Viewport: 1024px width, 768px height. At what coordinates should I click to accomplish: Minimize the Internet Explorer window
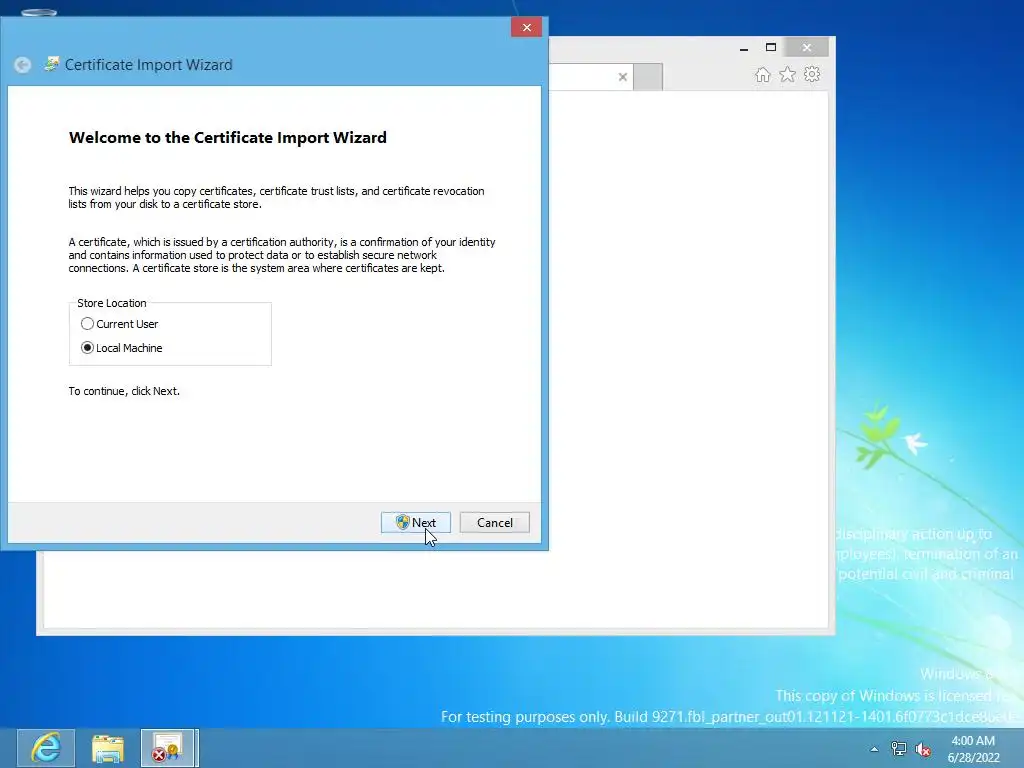click(744, 48)
